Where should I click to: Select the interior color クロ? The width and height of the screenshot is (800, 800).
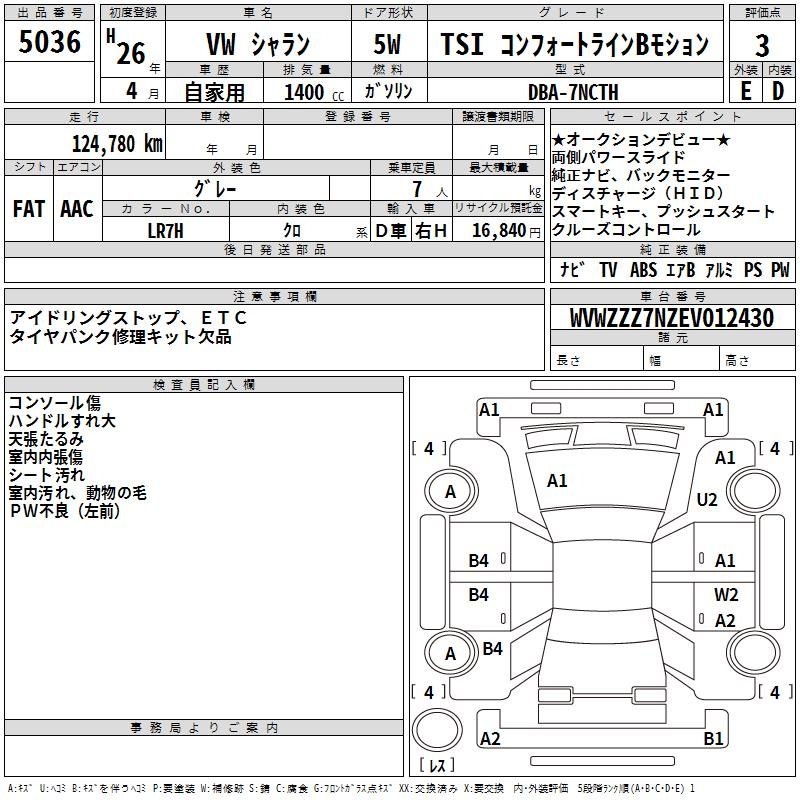(292, 231)
